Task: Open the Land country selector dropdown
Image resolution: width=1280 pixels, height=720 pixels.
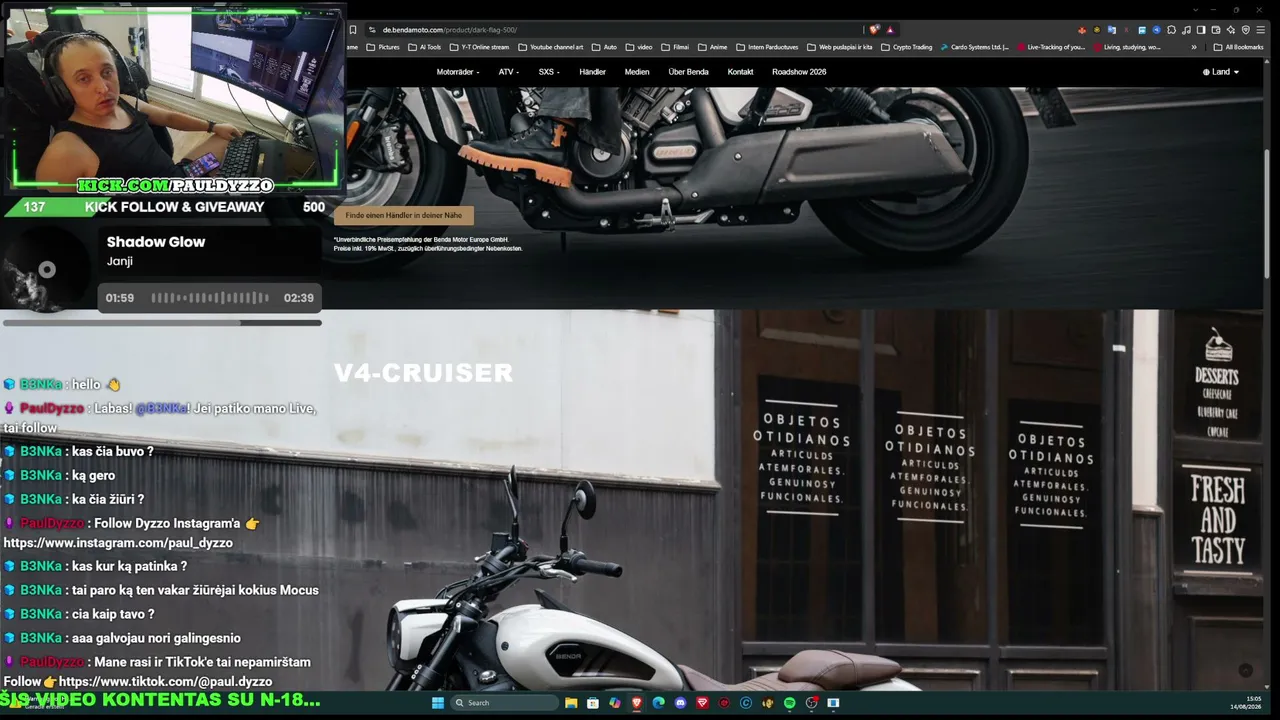Action: tap(1221, 72)
